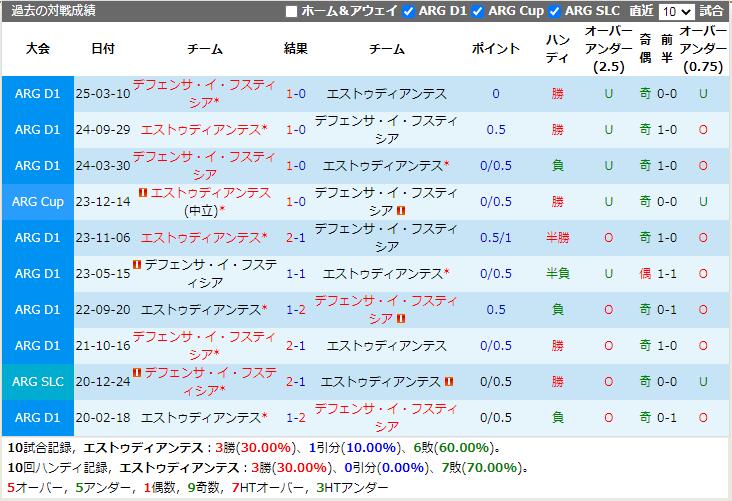Click red card icon after away team in 22-09-20 row

coord(401,318)
